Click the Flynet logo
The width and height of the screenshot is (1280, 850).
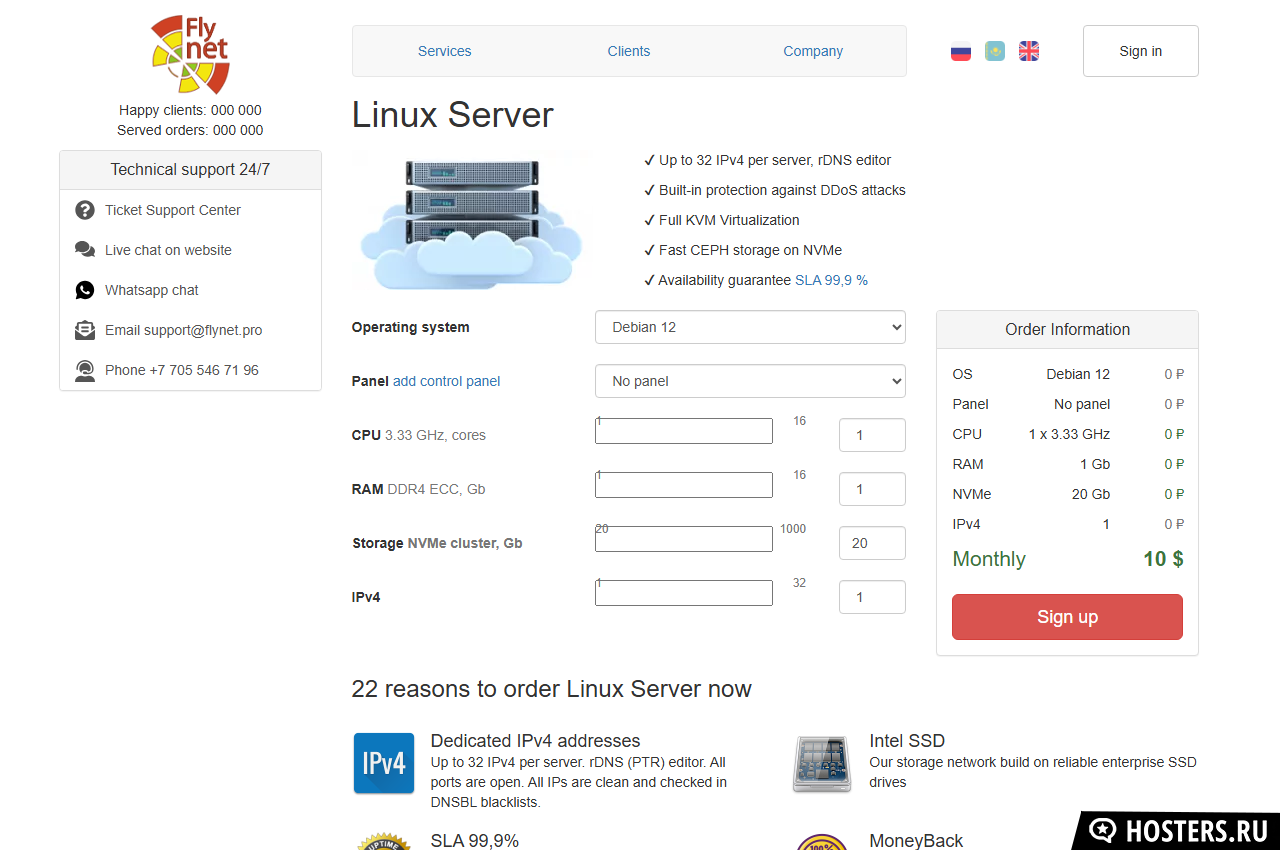point(190,55)
